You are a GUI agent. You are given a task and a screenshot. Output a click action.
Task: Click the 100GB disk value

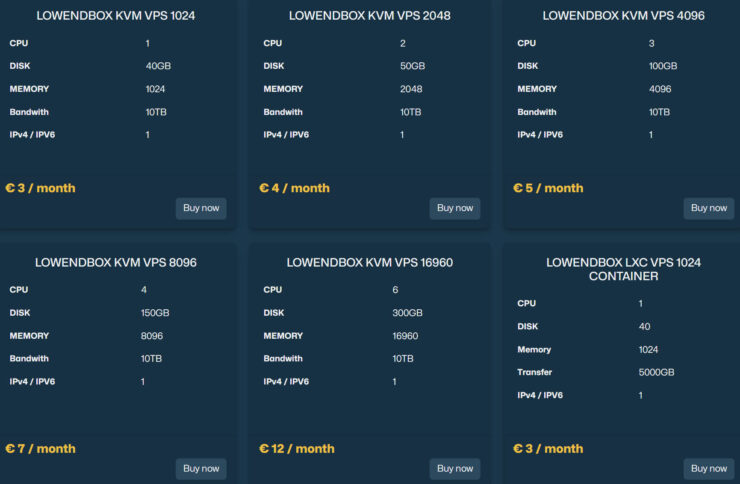tap(663, 66)
